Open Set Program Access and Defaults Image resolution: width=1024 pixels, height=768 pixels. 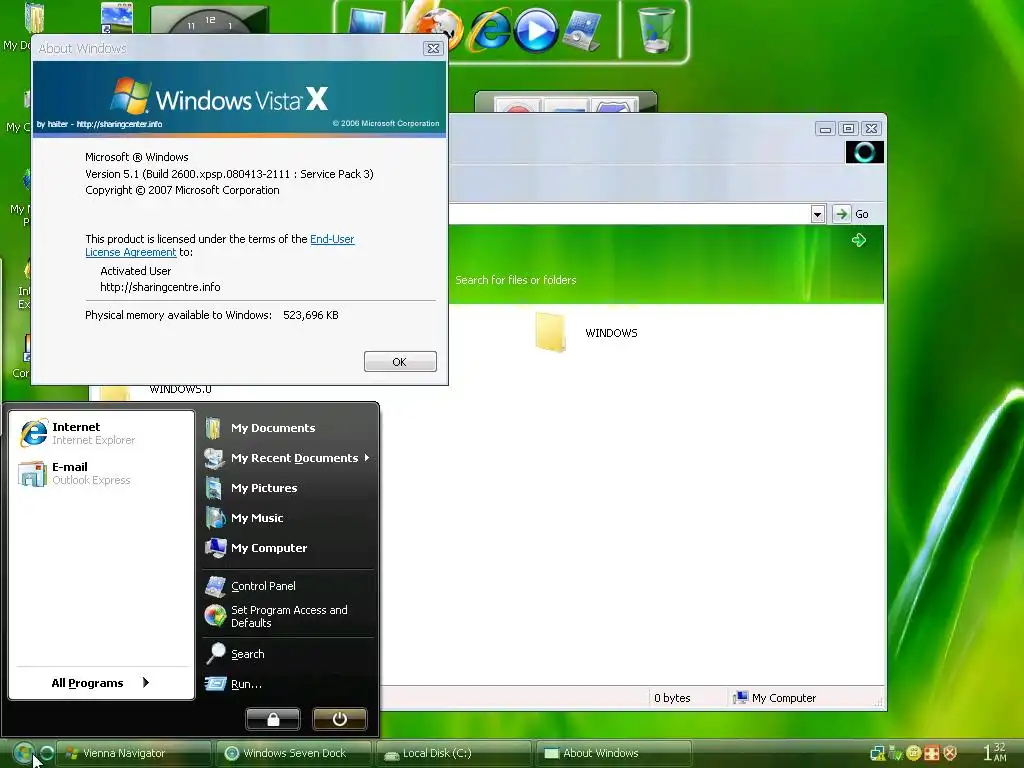(288, 616)
